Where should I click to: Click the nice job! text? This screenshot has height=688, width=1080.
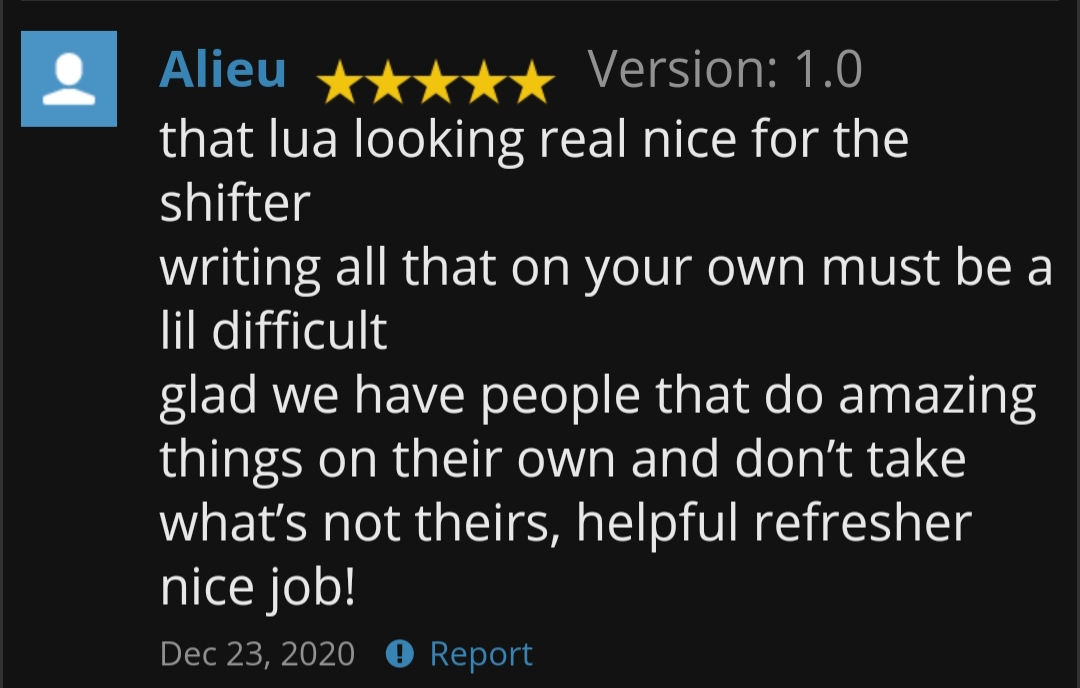(258, 587)
